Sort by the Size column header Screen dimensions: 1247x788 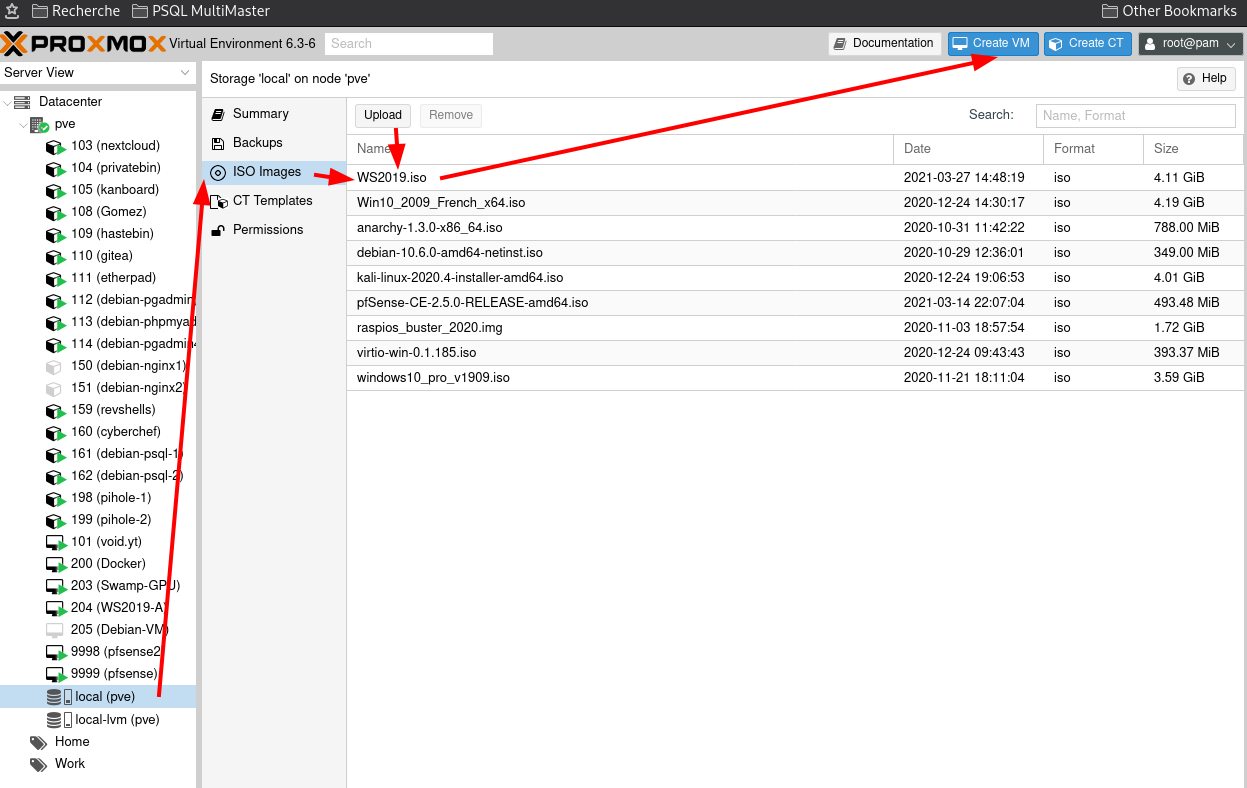[x=1193, y=149]
